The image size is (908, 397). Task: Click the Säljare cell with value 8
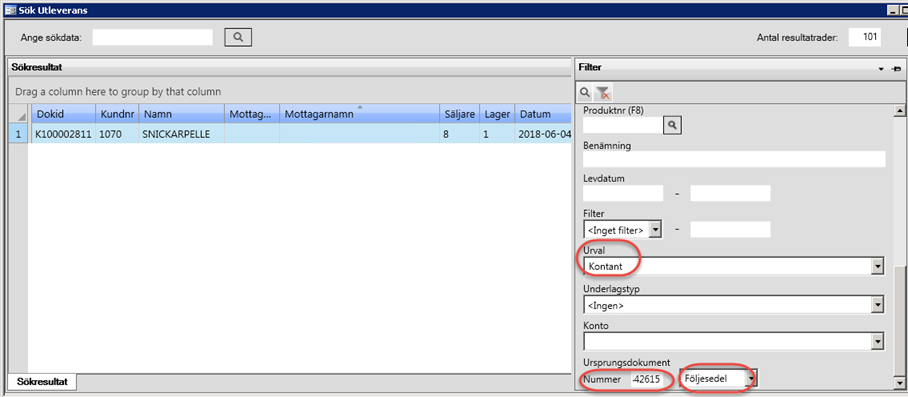(460, 134)
